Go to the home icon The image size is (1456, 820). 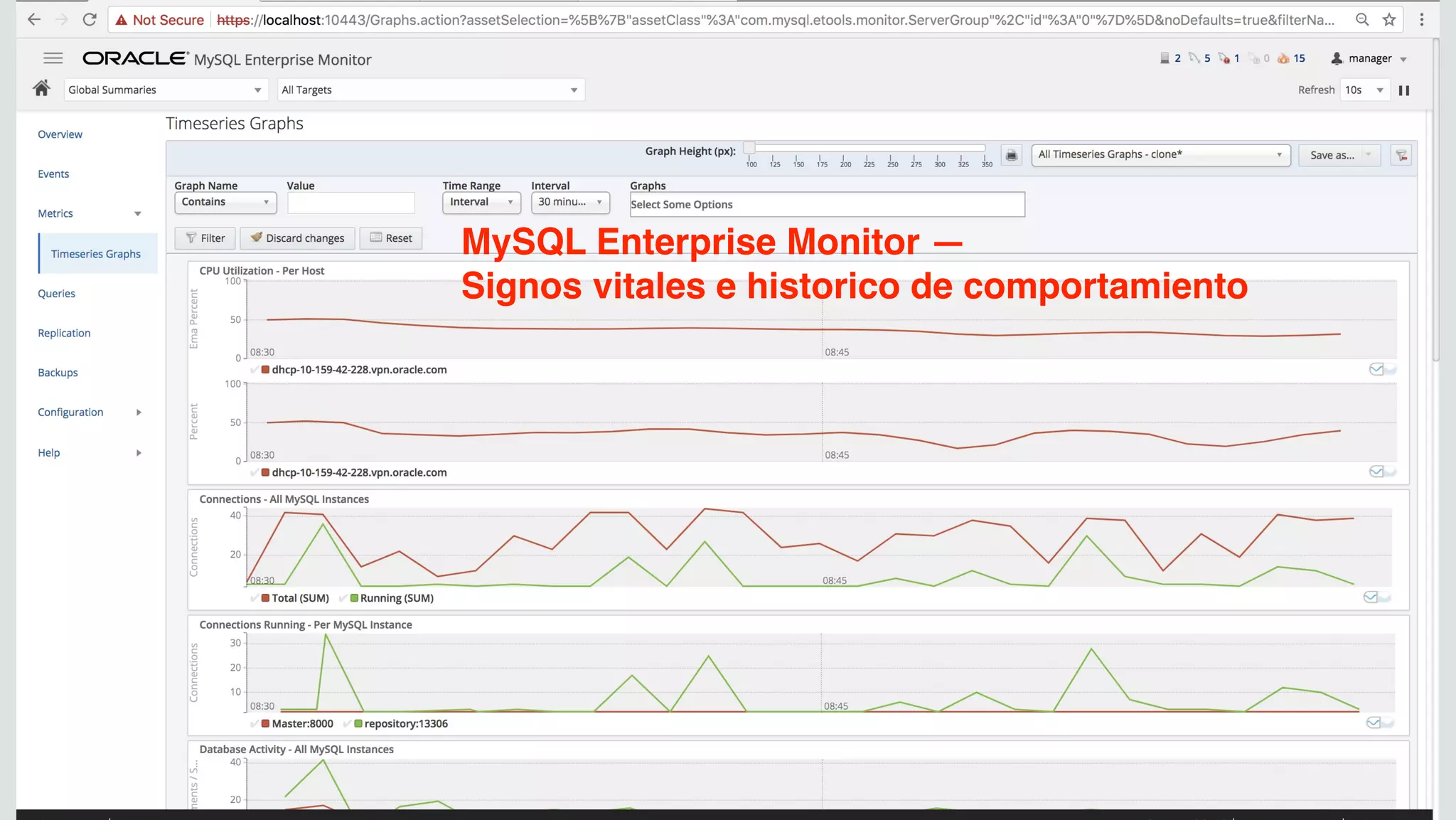coord(41,88)
